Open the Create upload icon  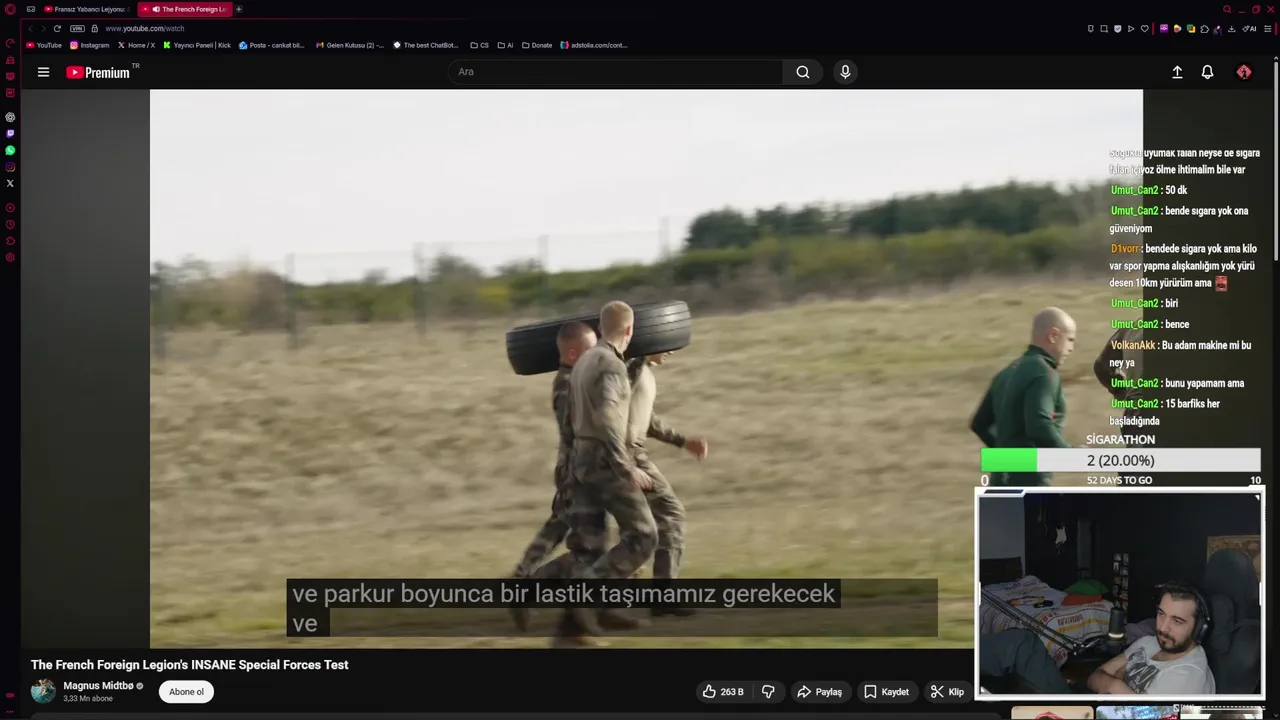[1177, 72]
